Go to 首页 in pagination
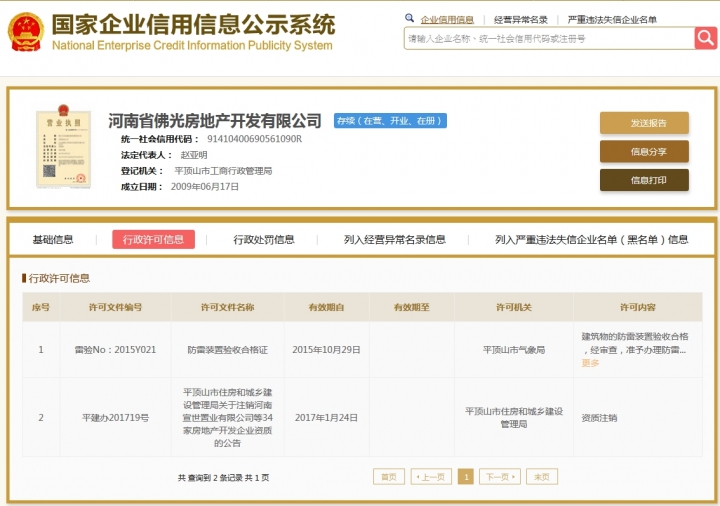 coord(389,477)
